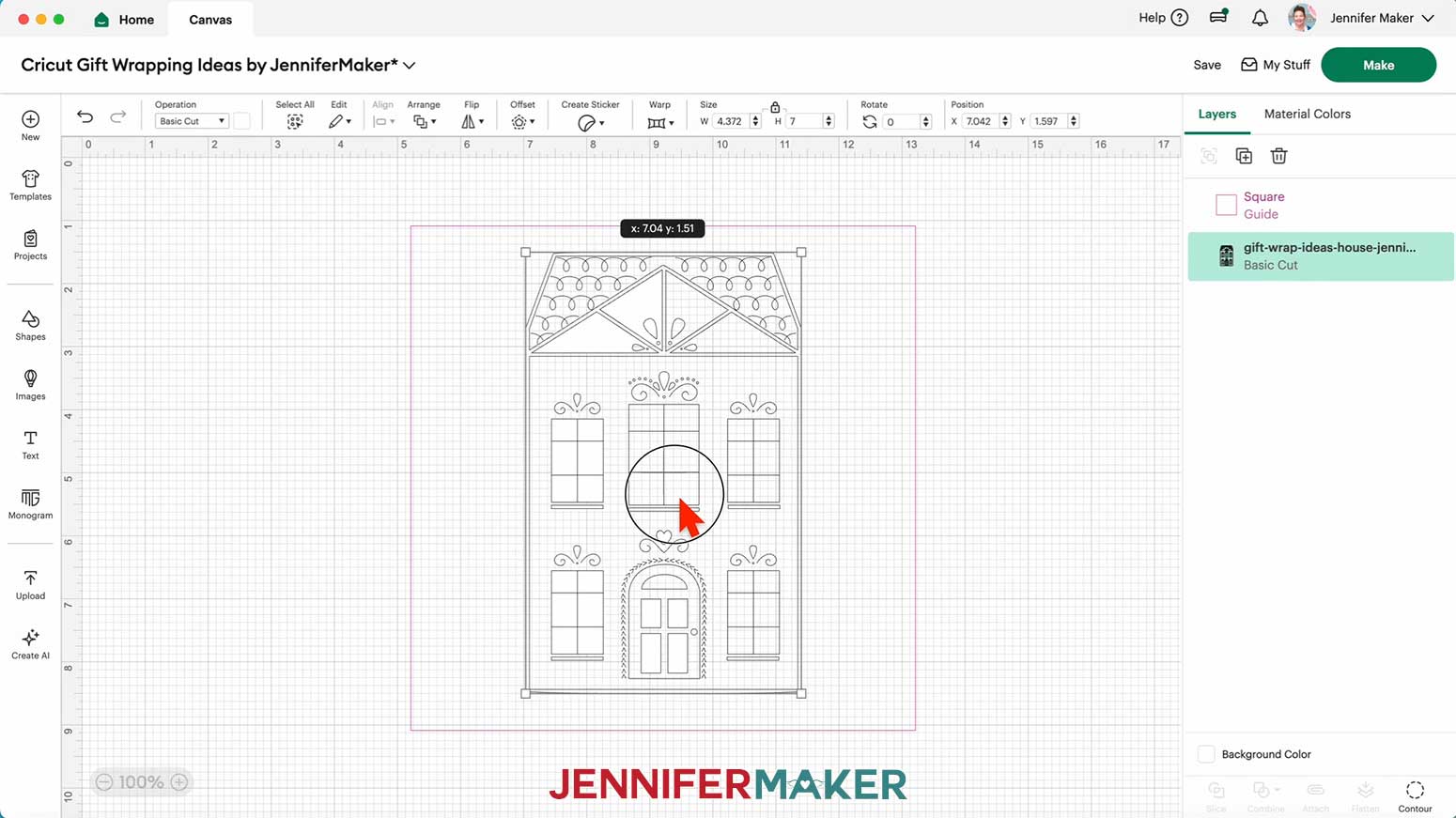Open the Jennifer Maker account menu

pos(1382,18)
